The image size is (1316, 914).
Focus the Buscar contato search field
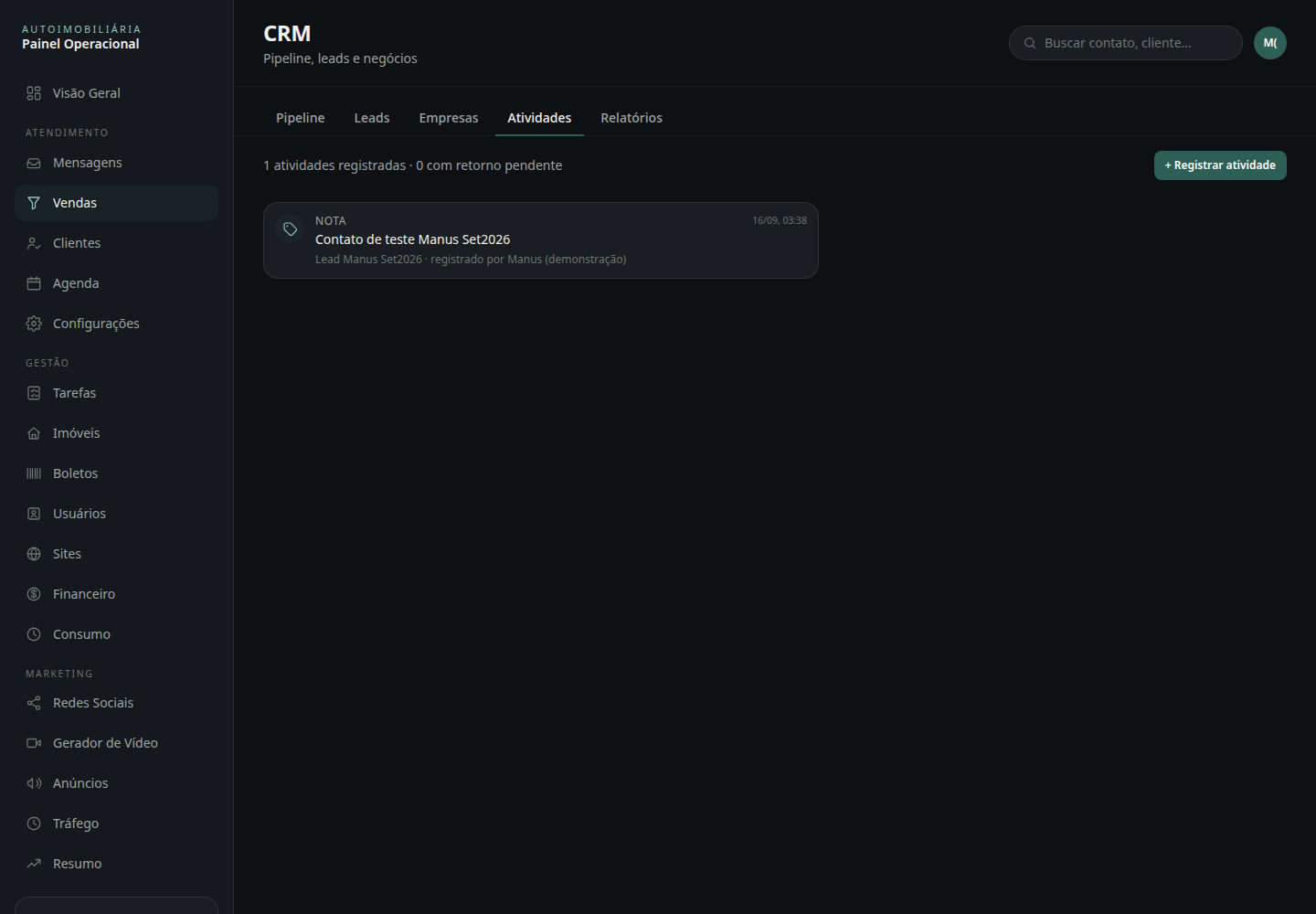coord(1126,43)
